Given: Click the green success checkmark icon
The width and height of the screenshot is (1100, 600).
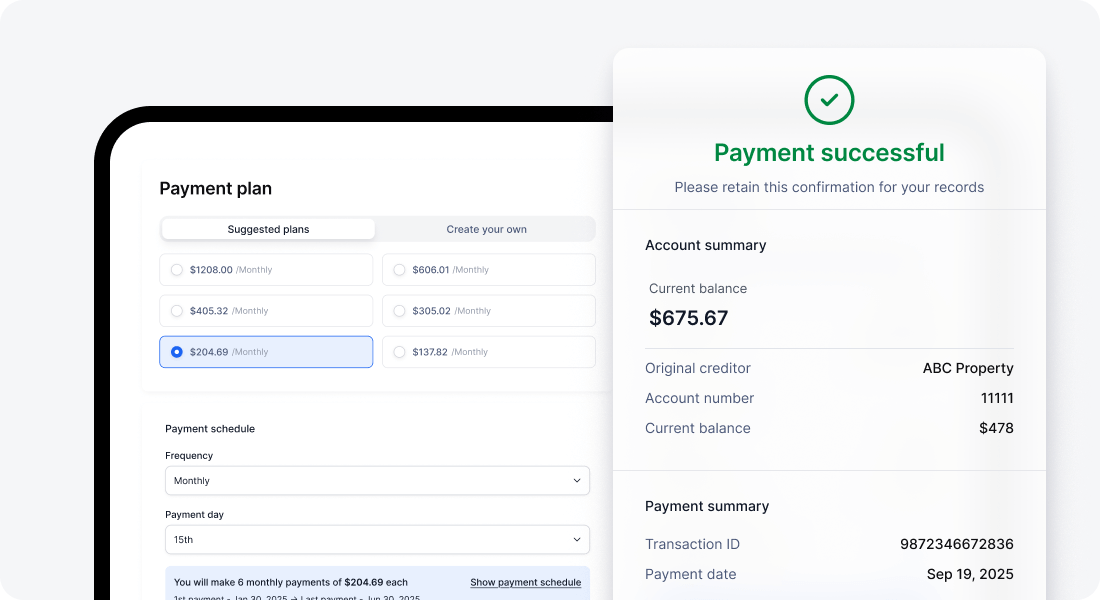Looking at the screenshot, I should tap(829, 100).
